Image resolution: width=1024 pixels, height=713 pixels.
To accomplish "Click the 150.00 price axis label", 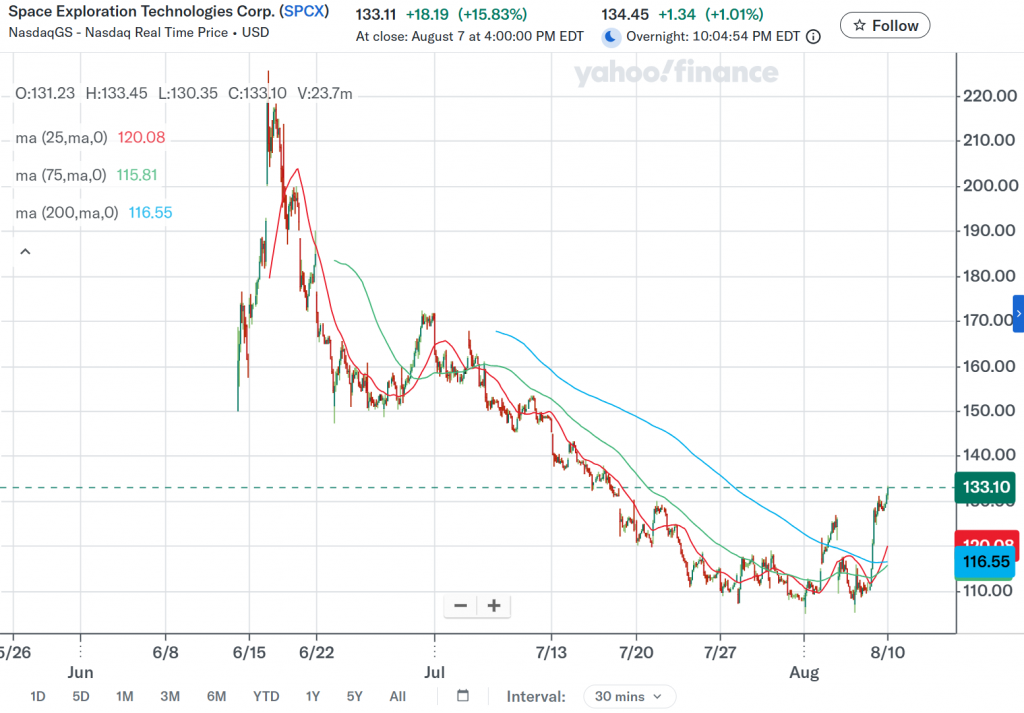I will (989, 411).
